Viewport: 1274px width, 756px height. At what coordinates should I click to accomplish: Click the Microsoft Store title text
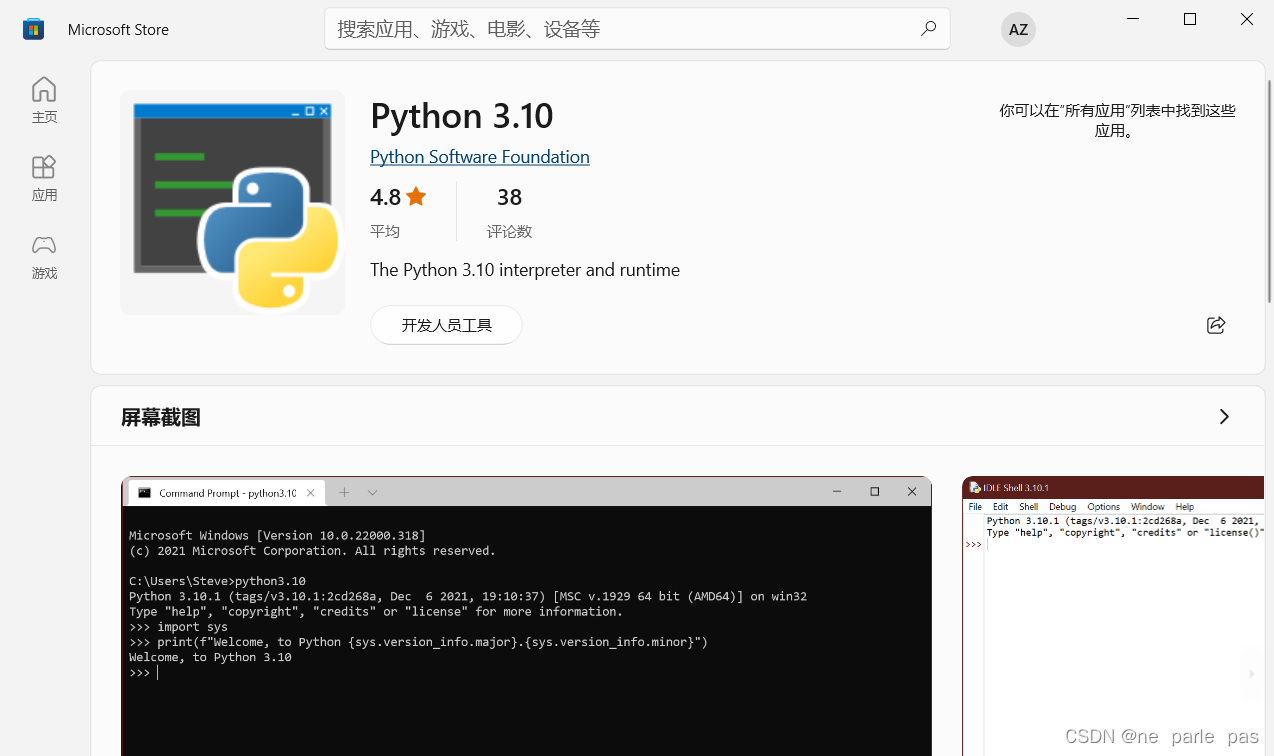click(118, 30)
